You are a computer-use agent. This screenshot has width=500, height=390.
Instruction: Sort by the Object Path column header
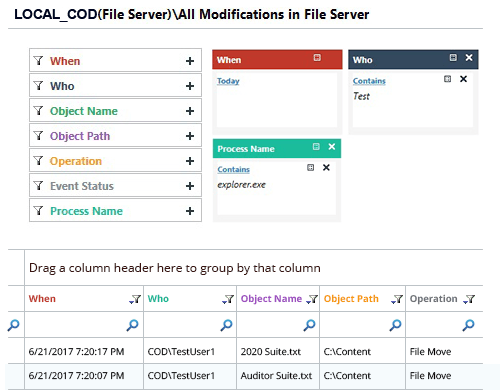click(351, 299)
